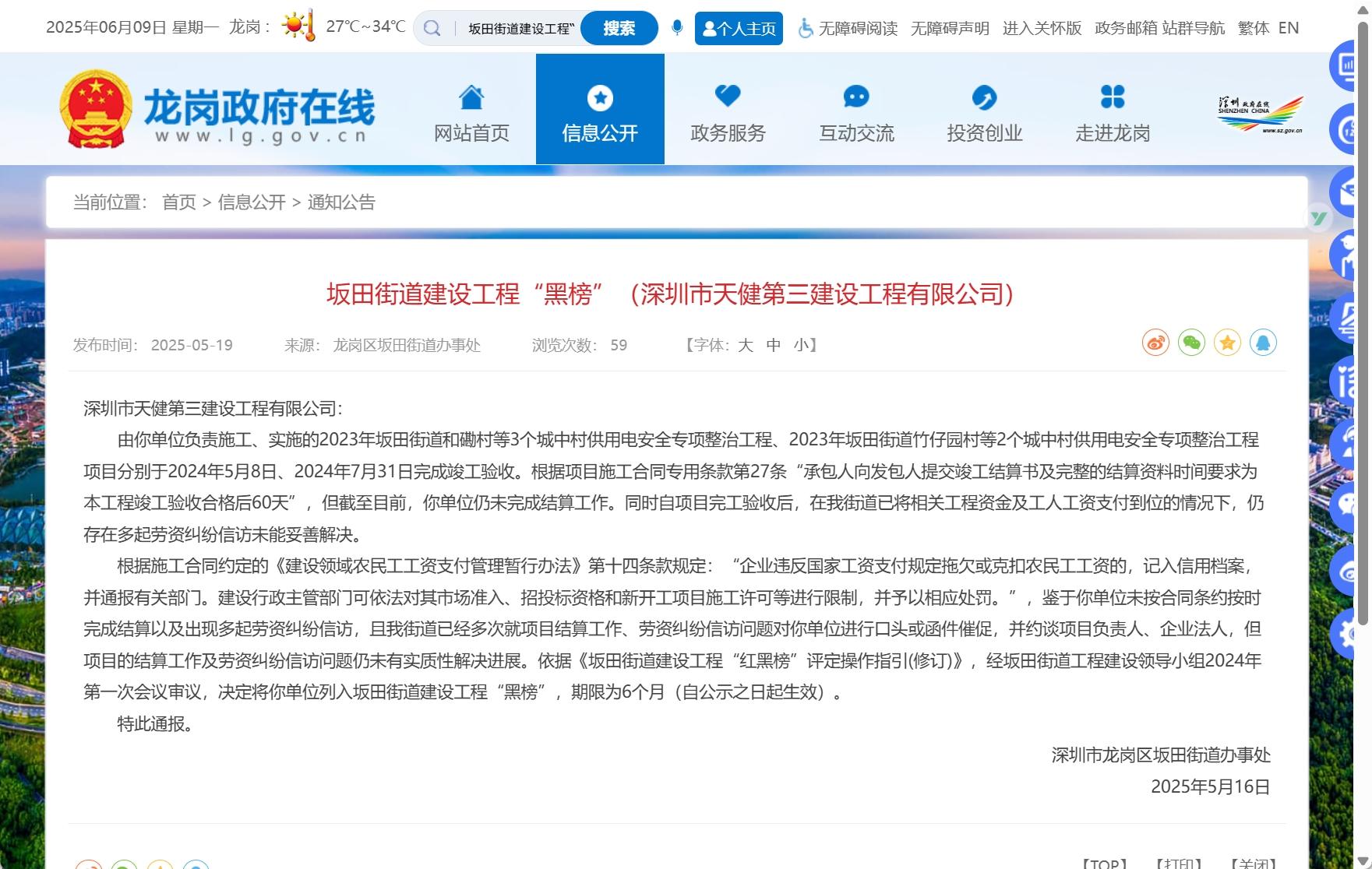Open 站群导航 site group navigation
The image size is (1372, 869).
1194,28
